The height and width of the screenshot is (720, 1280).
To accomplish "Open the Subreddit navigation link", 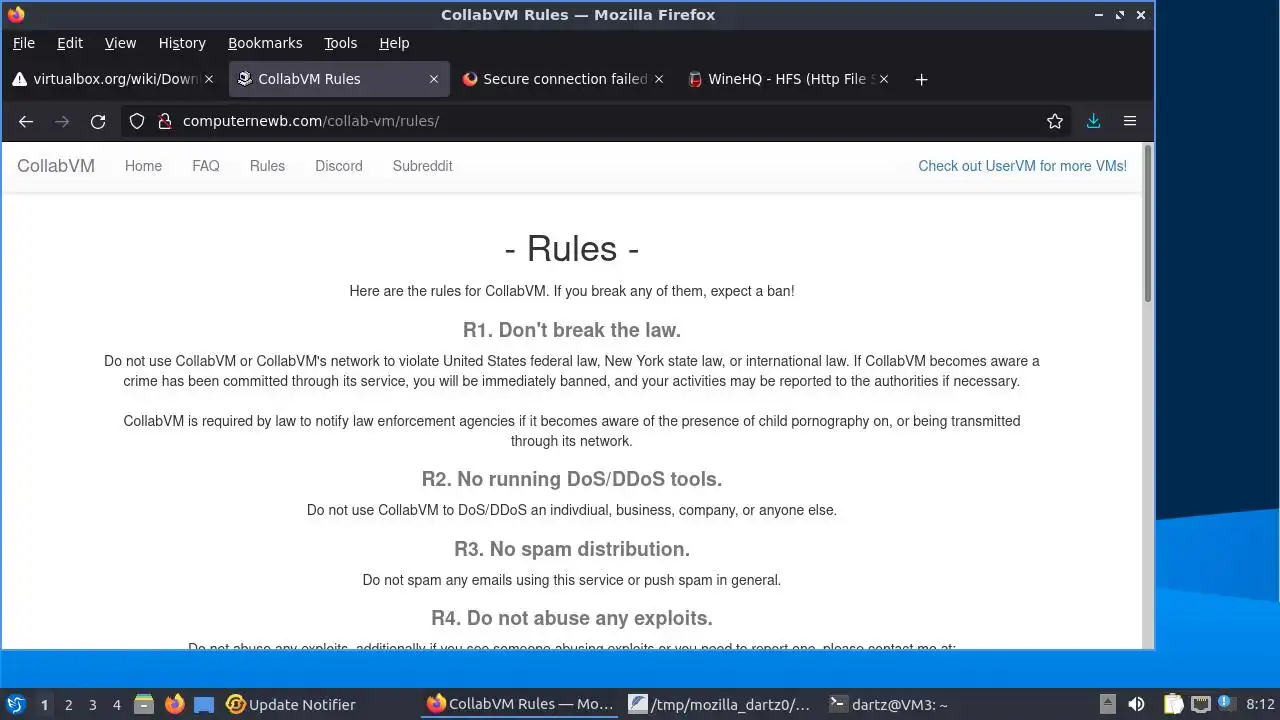I will pos(423,166).
